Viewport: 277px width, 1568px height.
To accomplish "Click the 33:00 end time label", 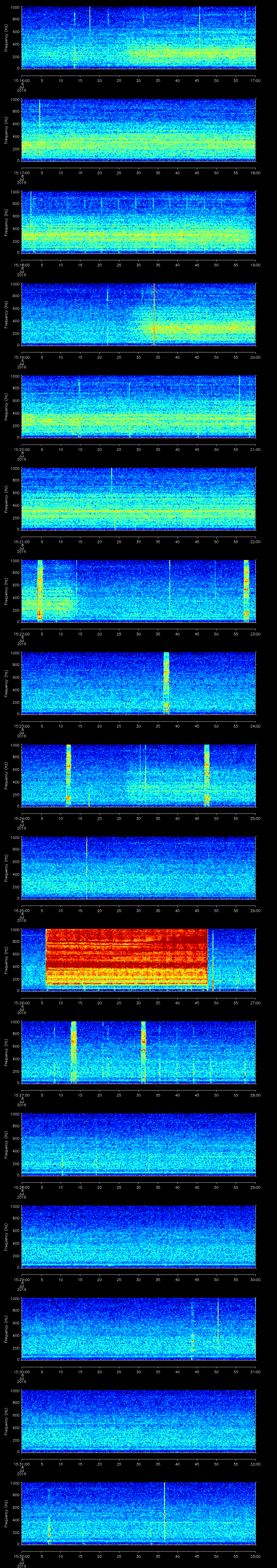I will [255, 1556].
